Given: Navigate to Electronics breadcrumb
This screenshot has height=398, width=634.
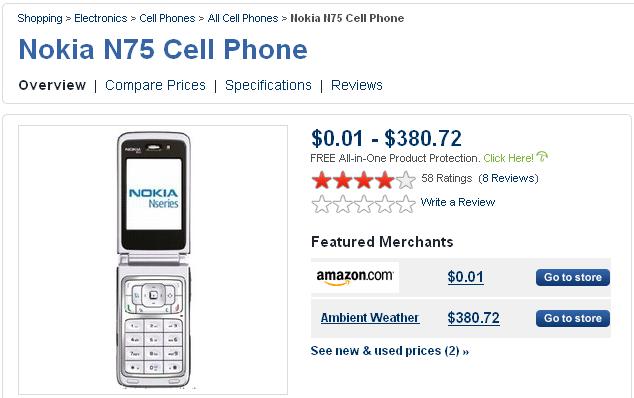Looking at the screenshot, I should pyautogui.click(x=101, y=18).
